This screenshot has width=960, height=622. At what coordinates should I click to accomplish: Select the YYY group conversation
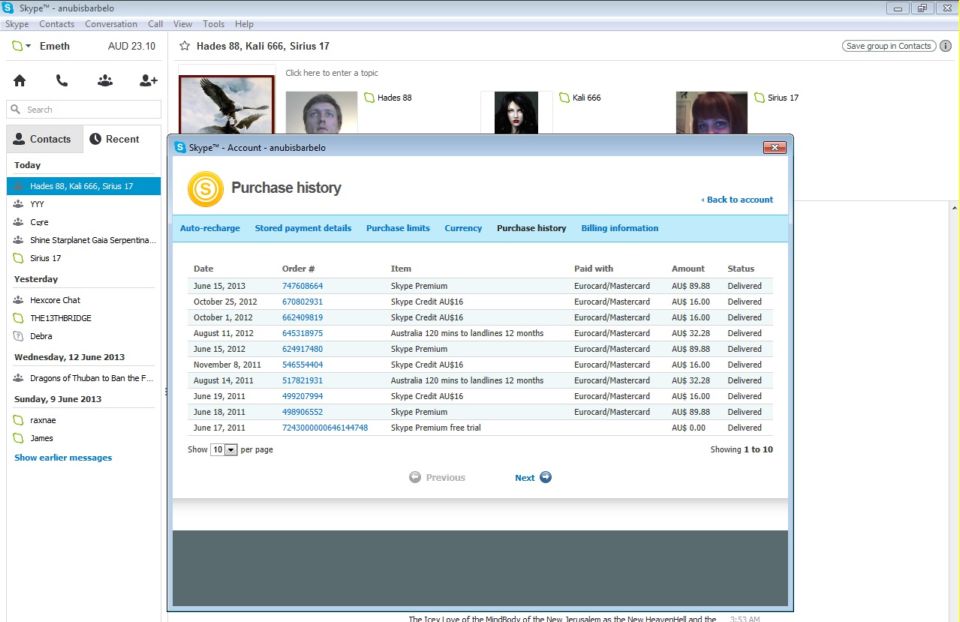[84, 204]
